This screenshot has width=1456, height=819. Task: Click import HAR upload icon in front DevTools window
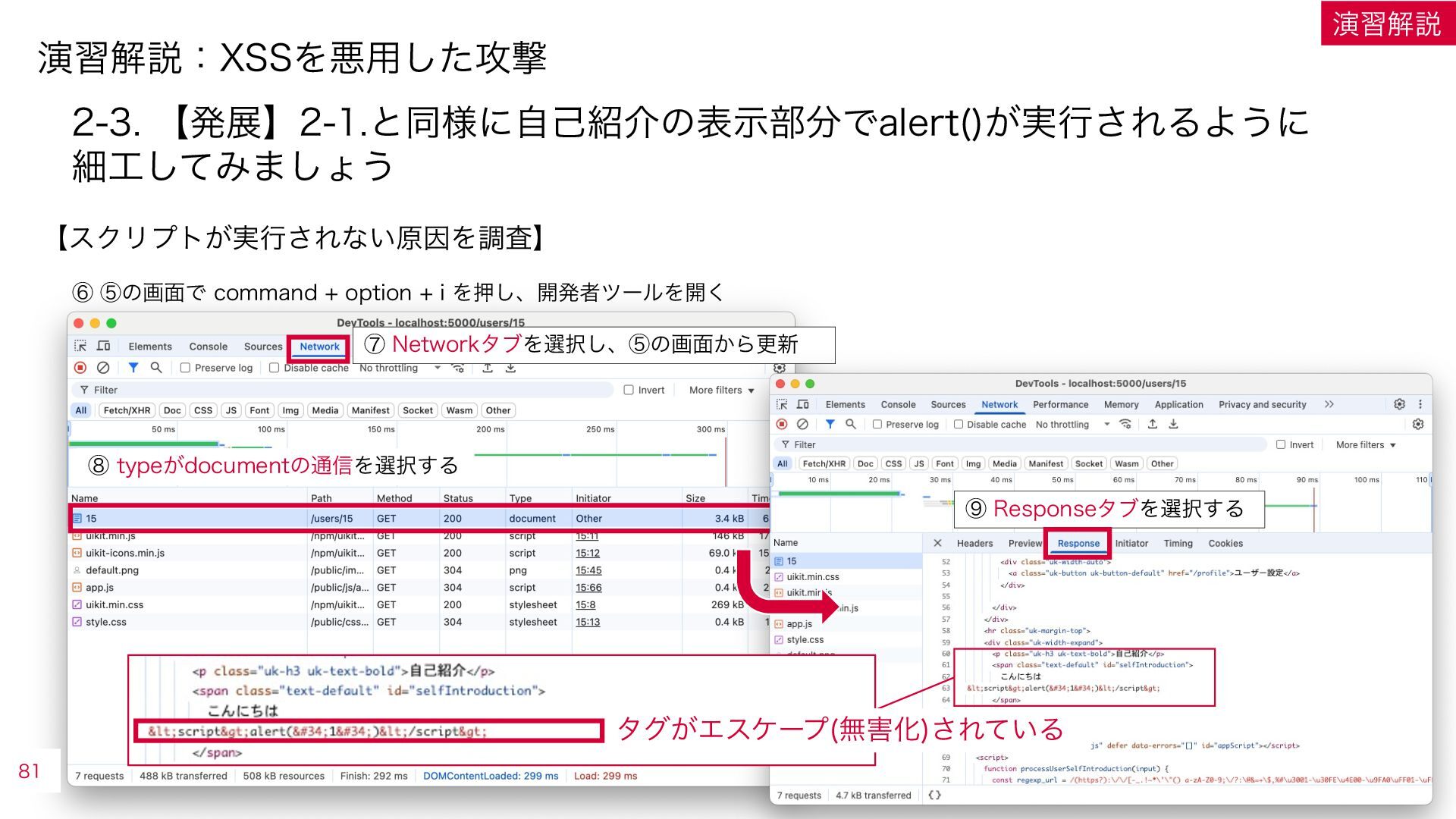click(1152, 425)
